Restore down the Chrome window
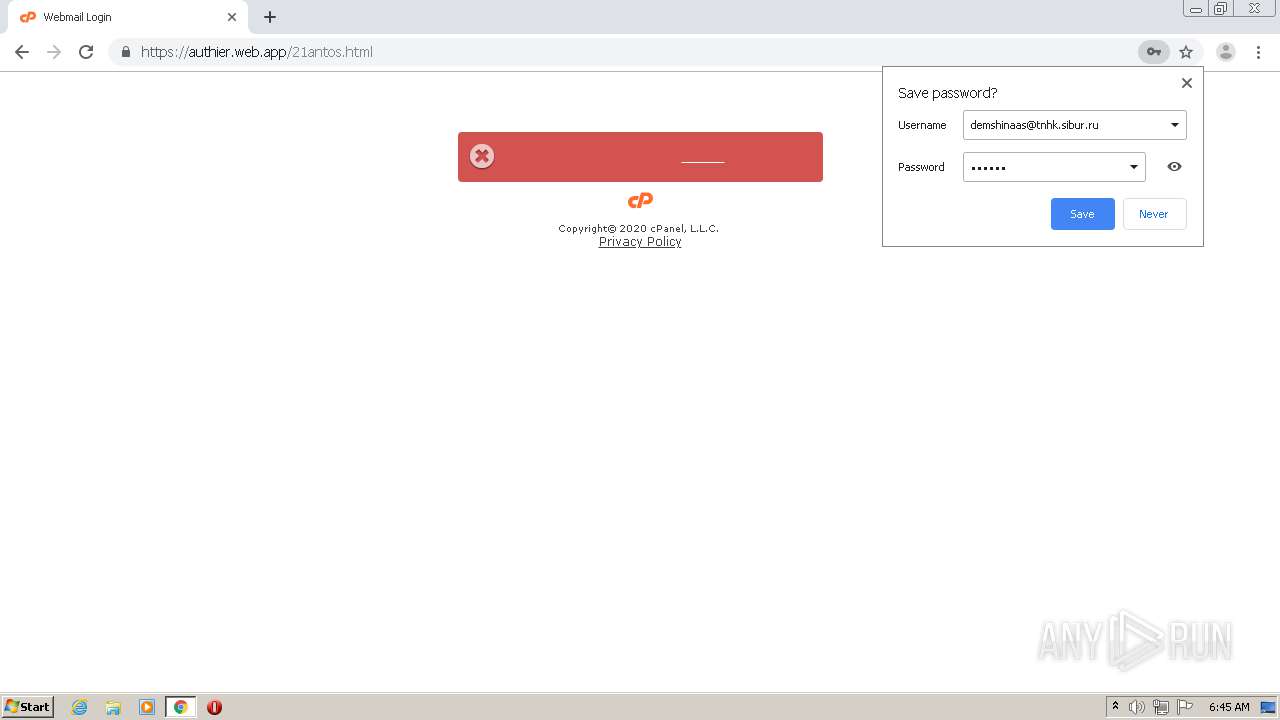The image size is (1280, 720). (x=1220, y=9)
